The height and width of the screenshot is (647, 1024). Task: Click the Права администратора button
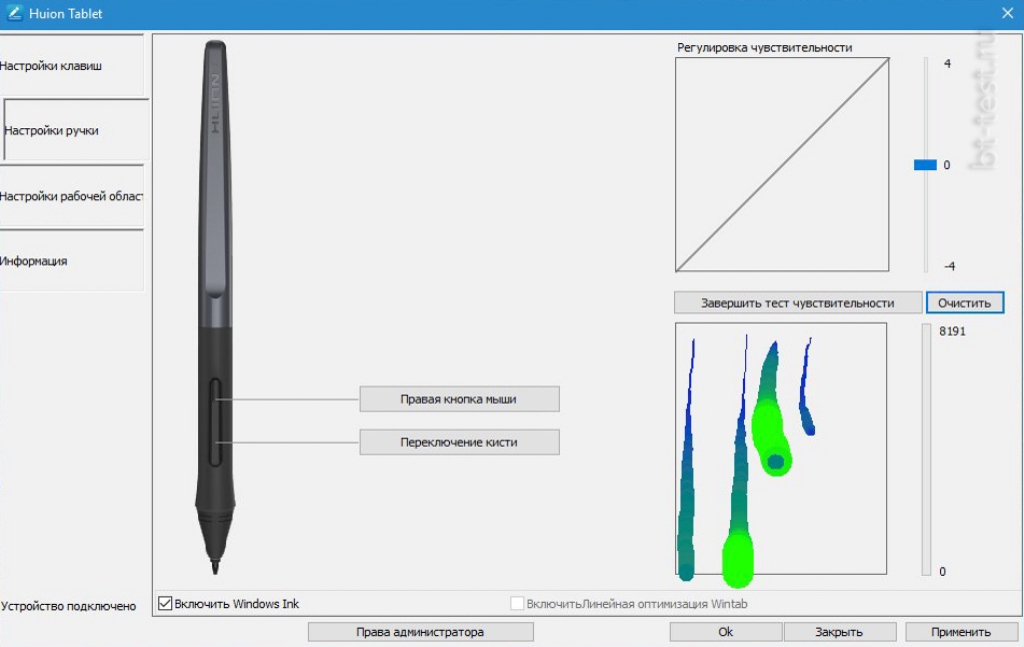click(420, 631)
